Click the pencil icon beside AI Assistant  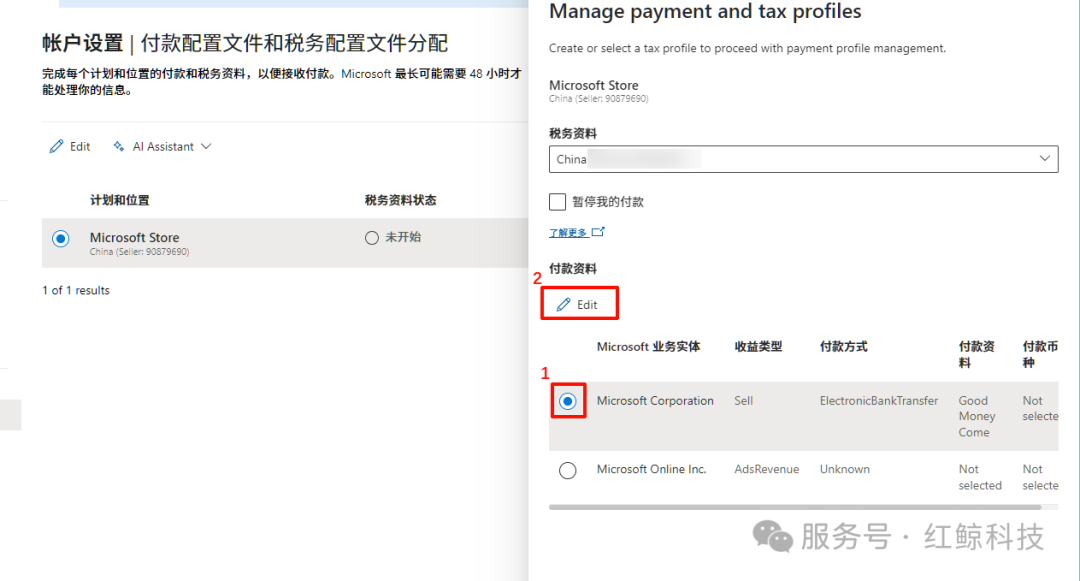pos(56,147)
